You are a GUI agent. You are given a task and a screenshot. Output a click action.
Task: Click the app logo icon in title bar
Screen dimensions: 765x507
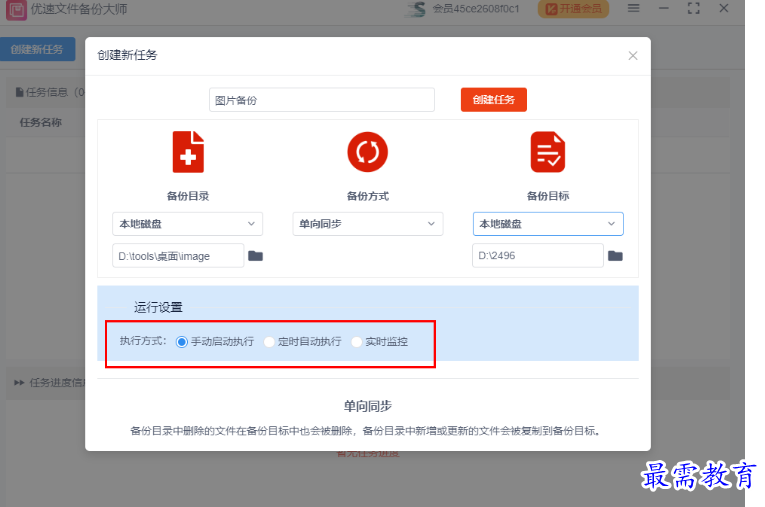15,10
